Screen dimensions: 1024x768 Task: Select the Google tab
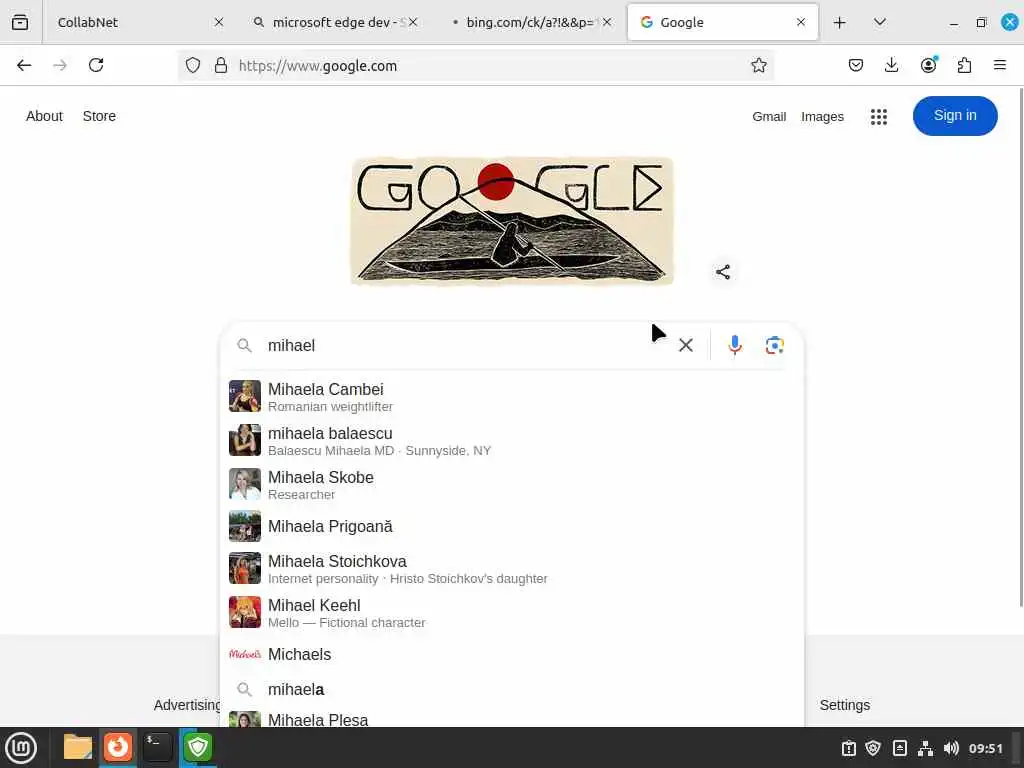coord(722,22)
